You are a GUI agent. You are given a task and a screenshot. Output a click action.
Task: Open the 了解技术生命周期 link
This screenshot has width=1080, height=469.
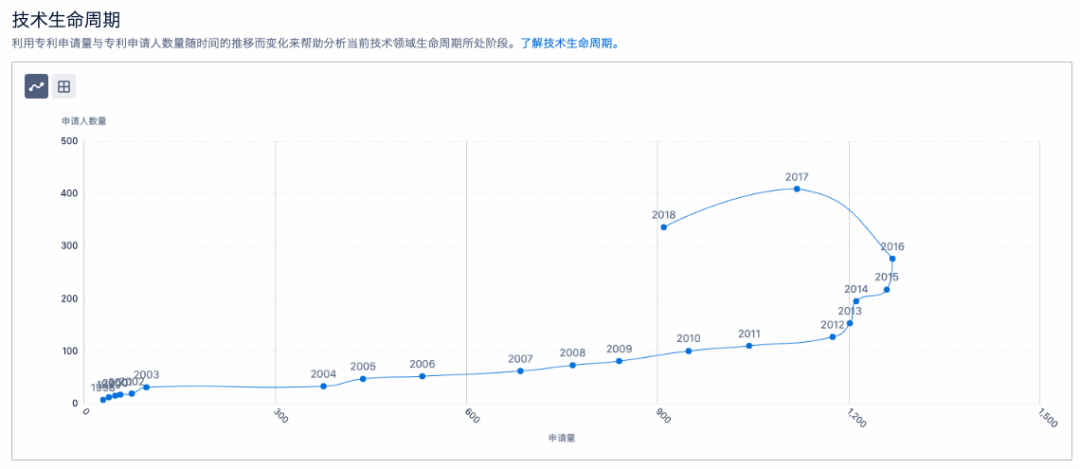pos(569,44)
